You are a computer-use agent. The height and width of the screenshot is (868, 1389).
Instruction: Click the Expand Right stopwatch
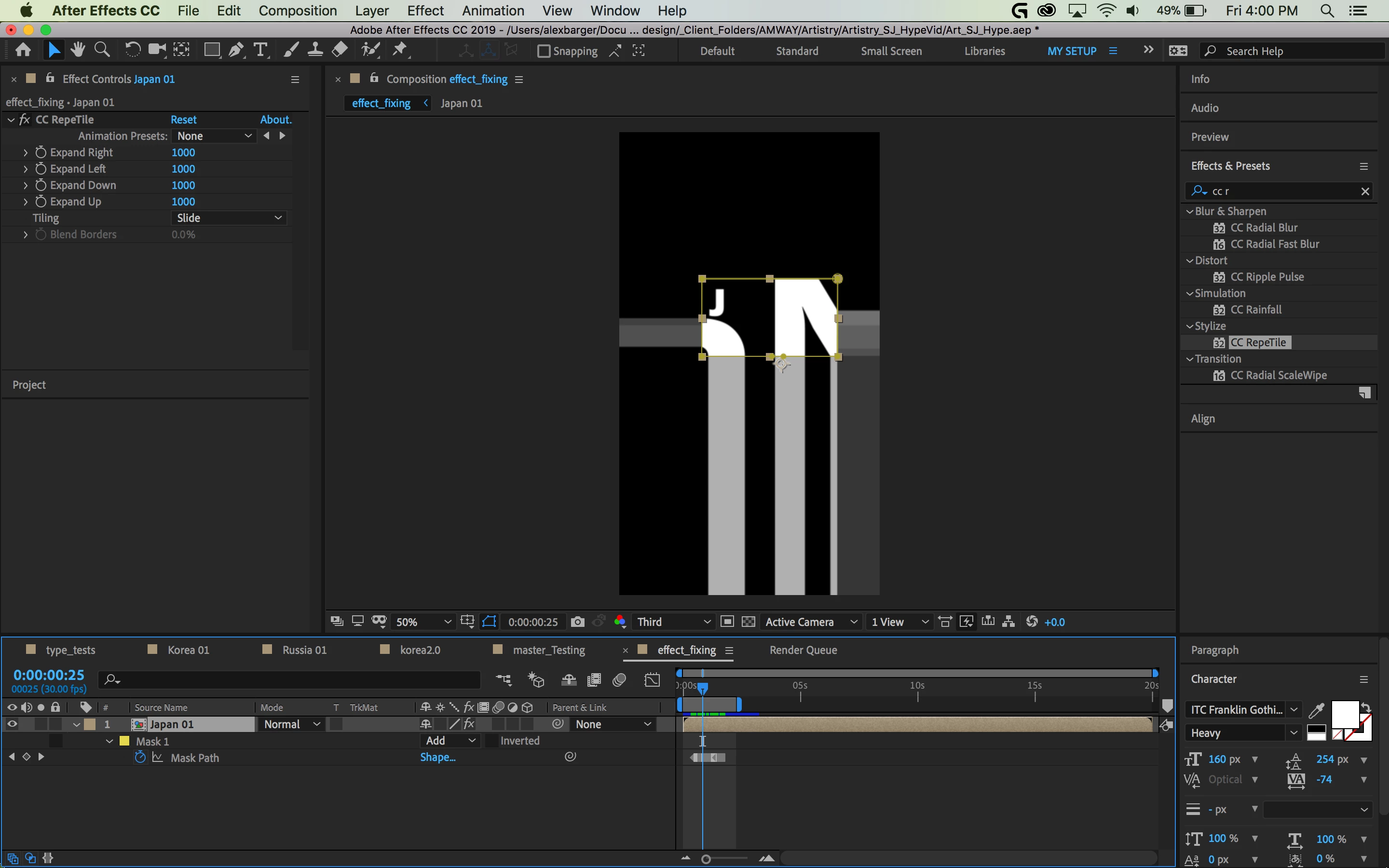click(x=41, y=152)
